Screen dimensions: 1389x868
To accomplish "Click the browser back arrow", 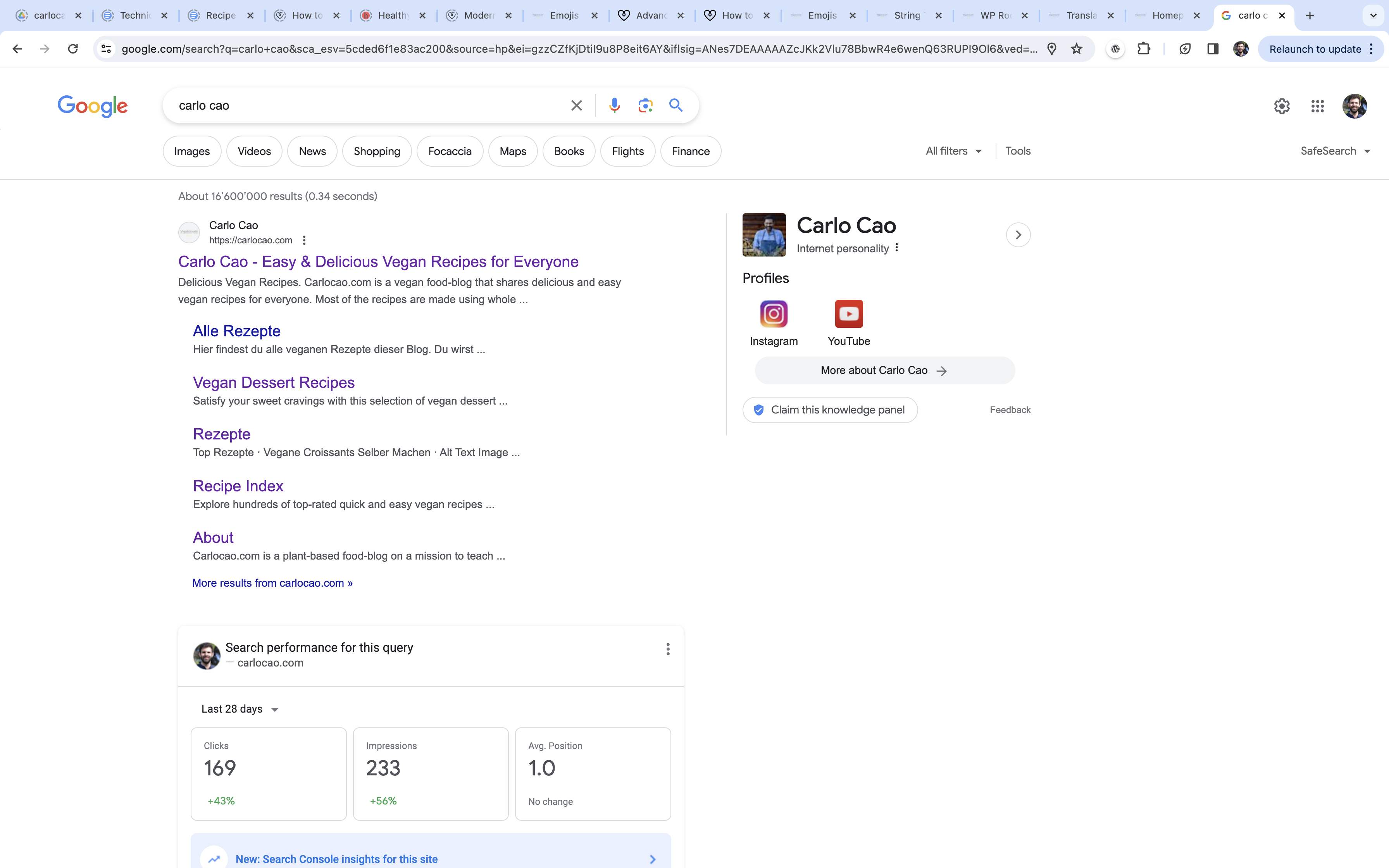I will 17,49.
